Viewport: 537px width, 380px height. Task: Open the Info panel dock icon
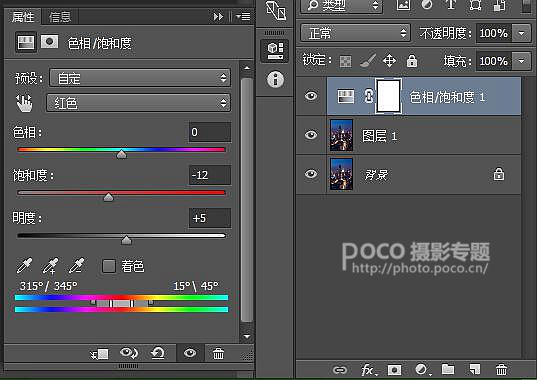click(275, 79)
